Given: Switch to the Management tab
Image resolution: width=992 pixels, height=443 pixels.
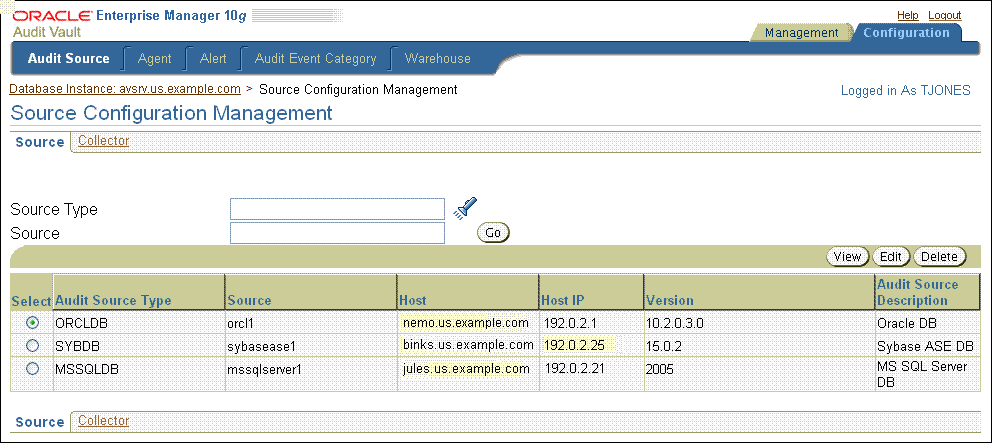Looking at the screenshot, I should click(x=801, y=33).
